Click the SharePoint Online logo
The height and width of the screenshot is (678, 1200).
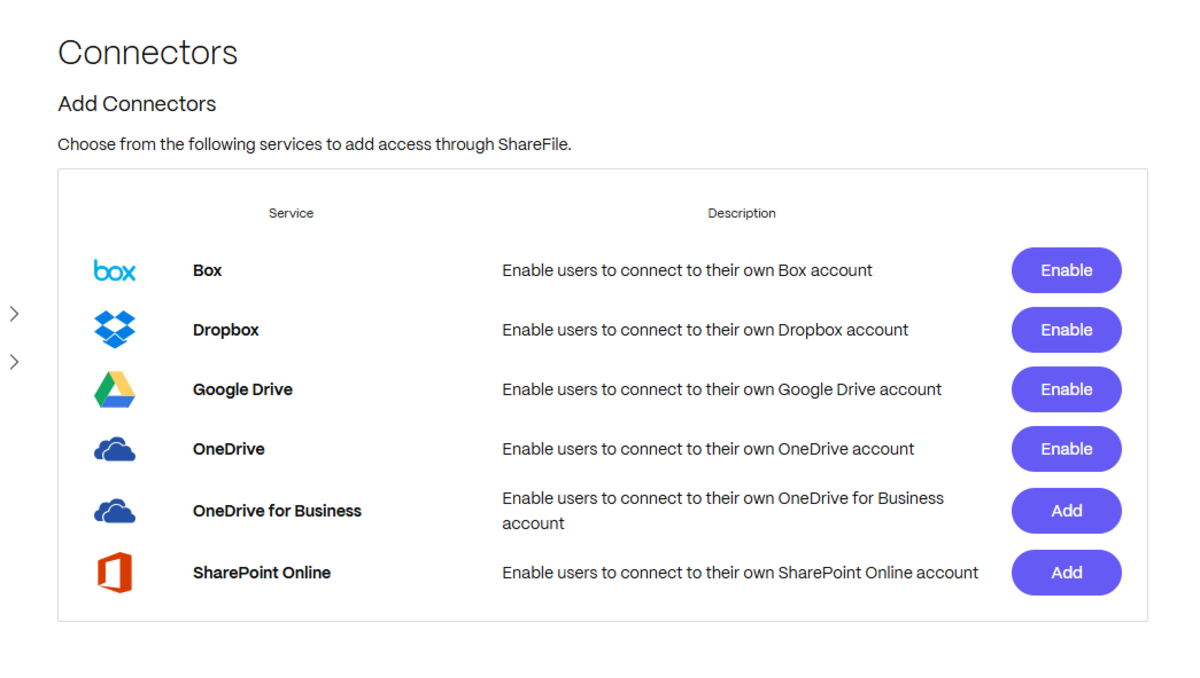coord(114,572)
